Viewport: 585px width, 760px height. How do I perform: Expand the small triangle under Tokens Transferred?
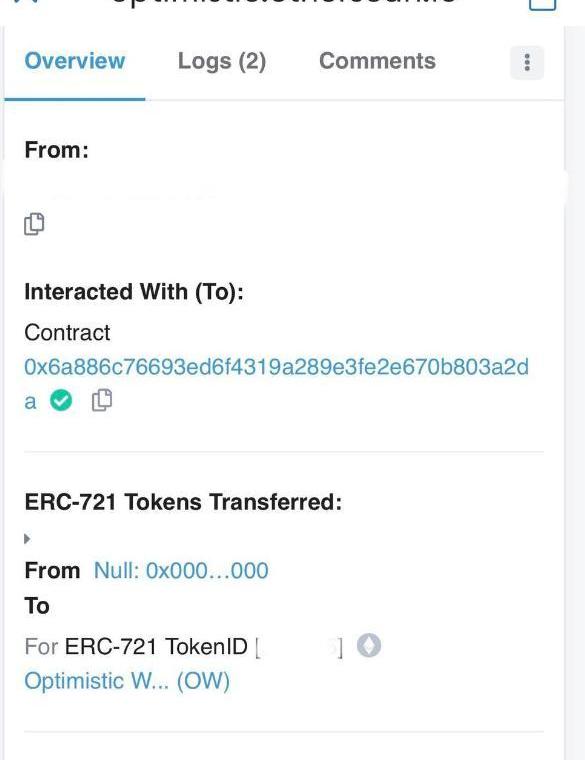click(x=27, y=538)
